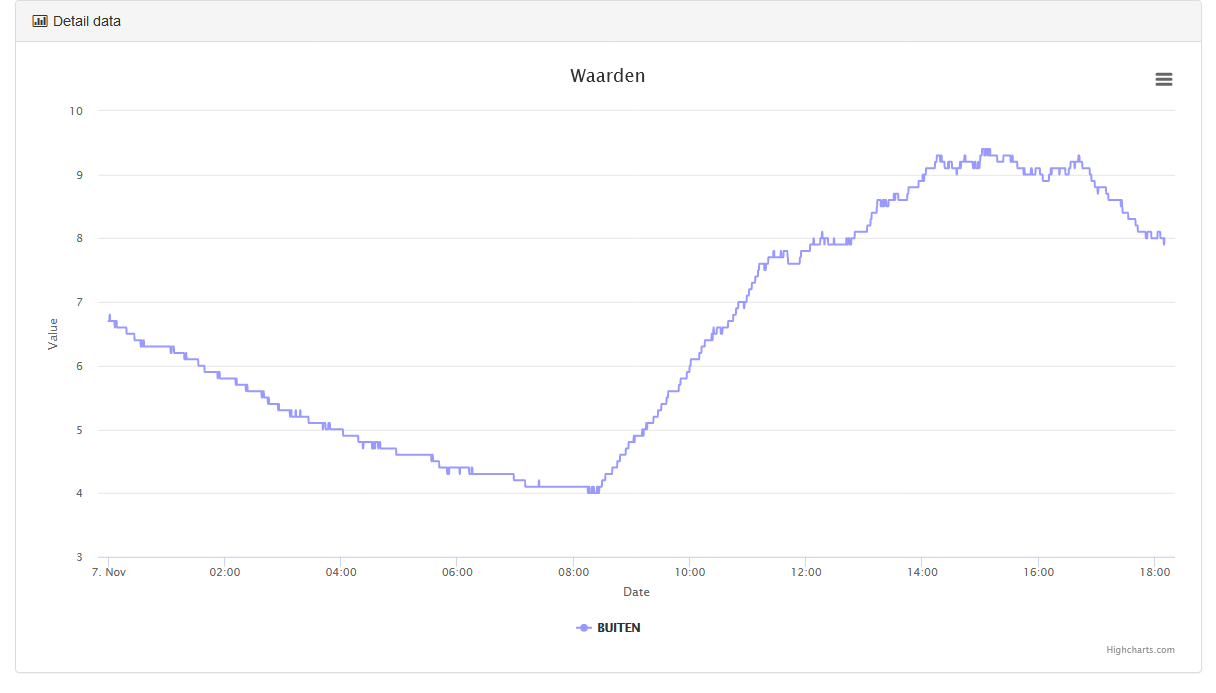Select the 08:00 time axis label

[x=573, y=572]
